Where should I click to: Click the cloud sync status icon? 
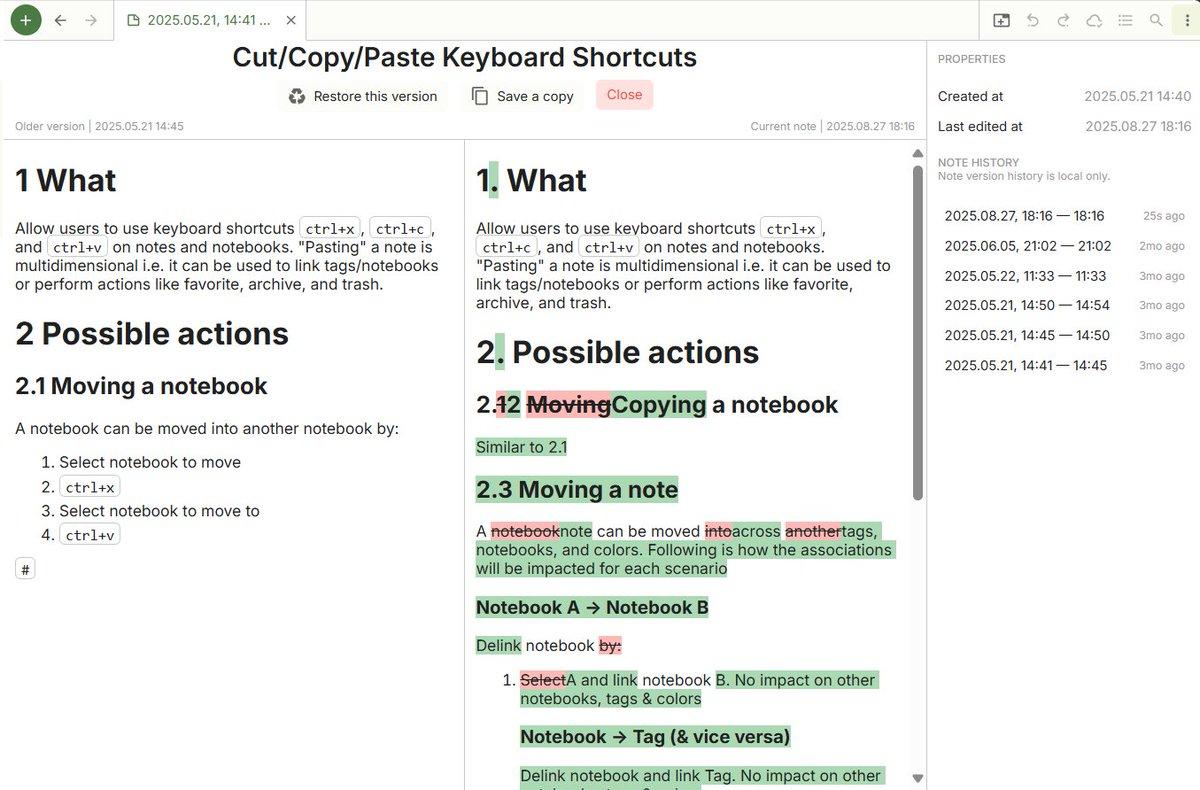(x=1094, y=20)
